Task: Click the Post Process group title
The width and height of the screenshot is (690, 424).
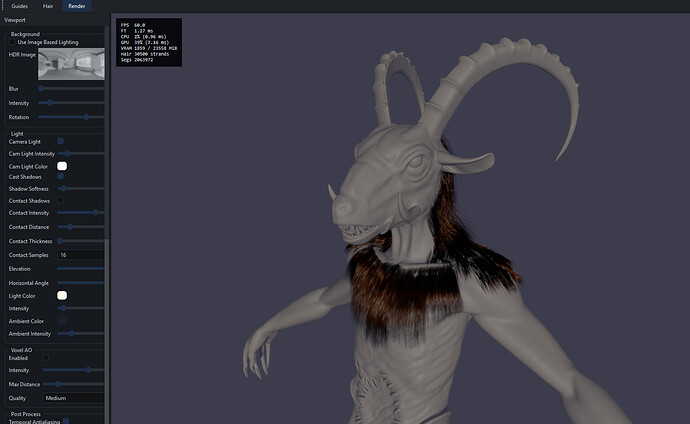Action: pos(26,414)
